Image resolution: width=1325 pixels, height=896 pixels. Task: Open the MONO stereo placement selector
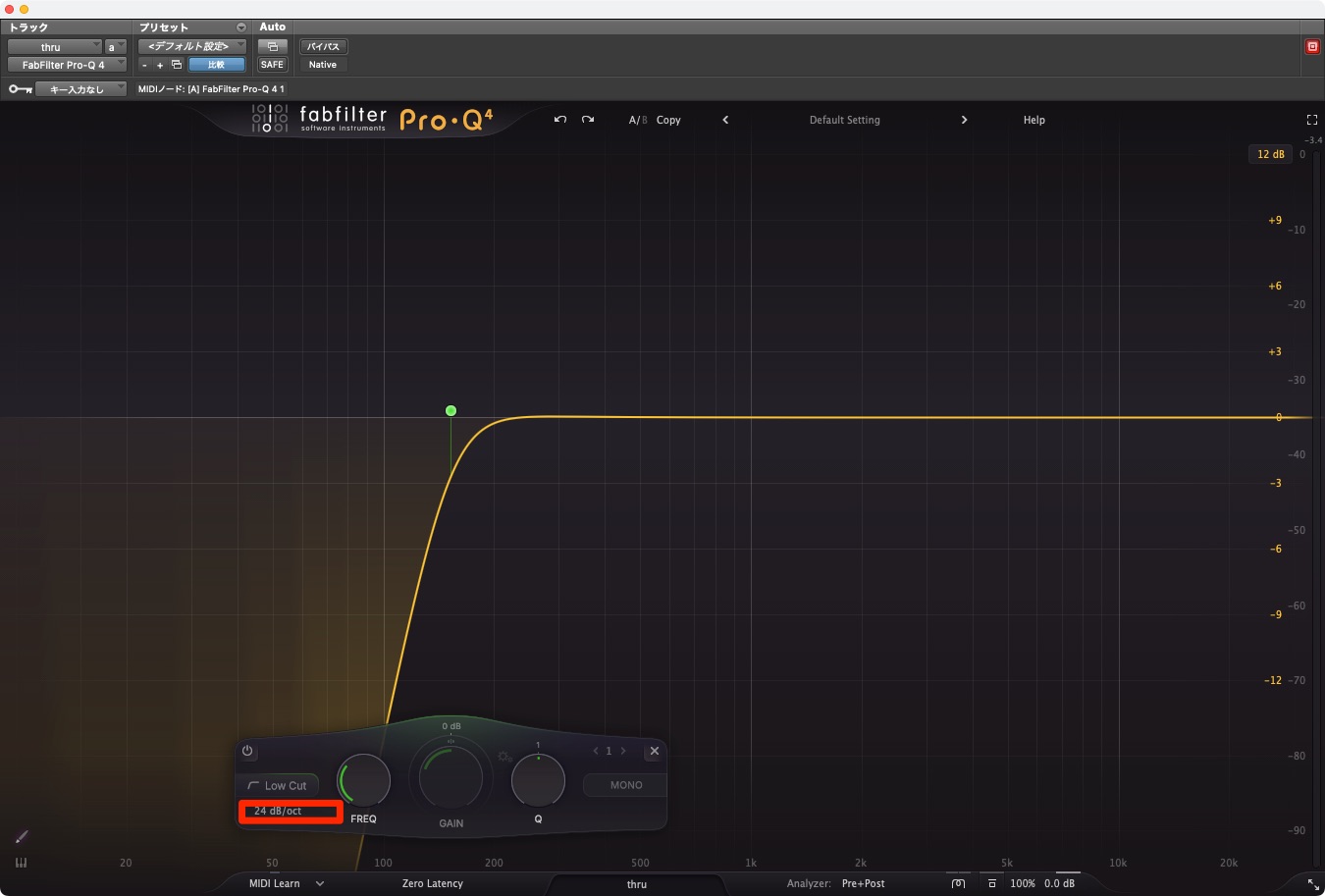(x=626, y=785)
